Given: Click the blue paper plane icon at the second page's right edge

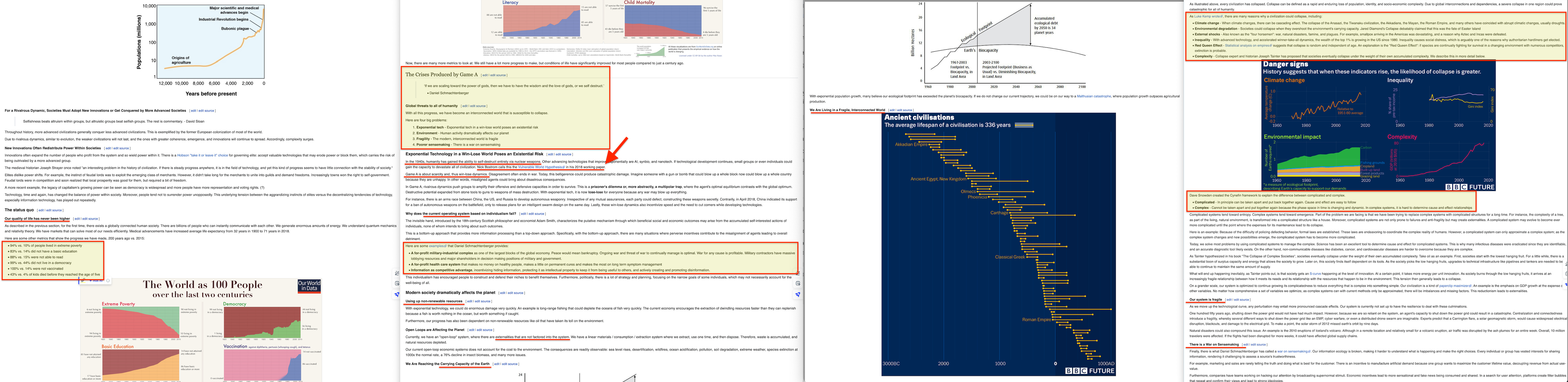Looking at the screenshot, I should pyautogui.click(x=798, y=294).
